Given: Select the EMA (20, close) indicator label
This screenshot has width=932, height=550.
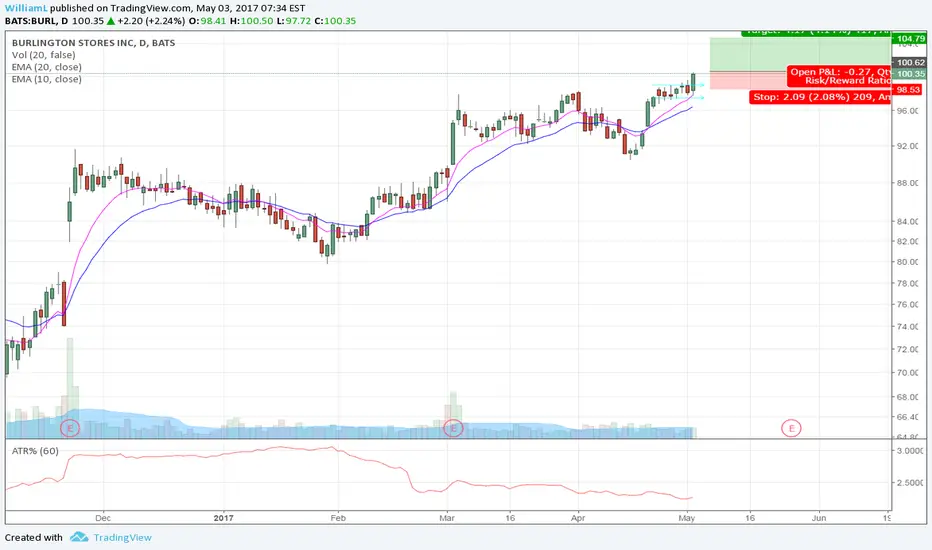Looking at the screenshot, I should tap(46, 67).
